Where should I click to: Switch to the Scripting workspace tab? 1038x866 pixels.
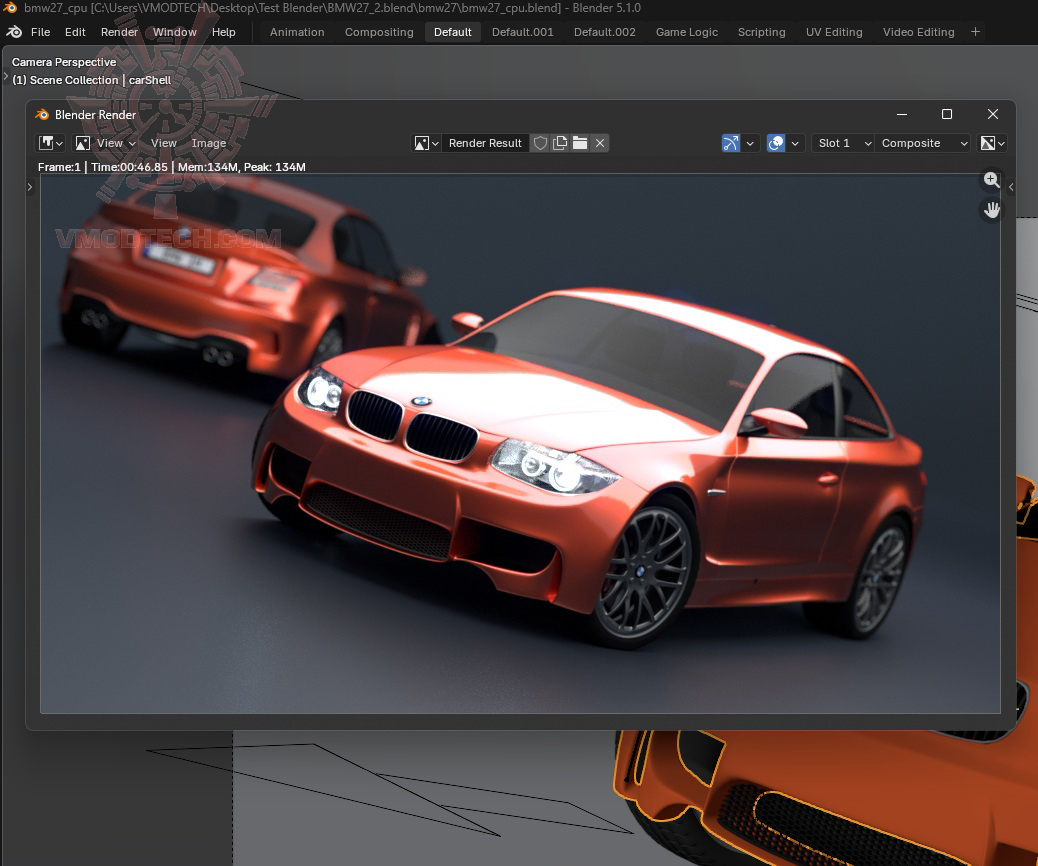pos(761,32)
